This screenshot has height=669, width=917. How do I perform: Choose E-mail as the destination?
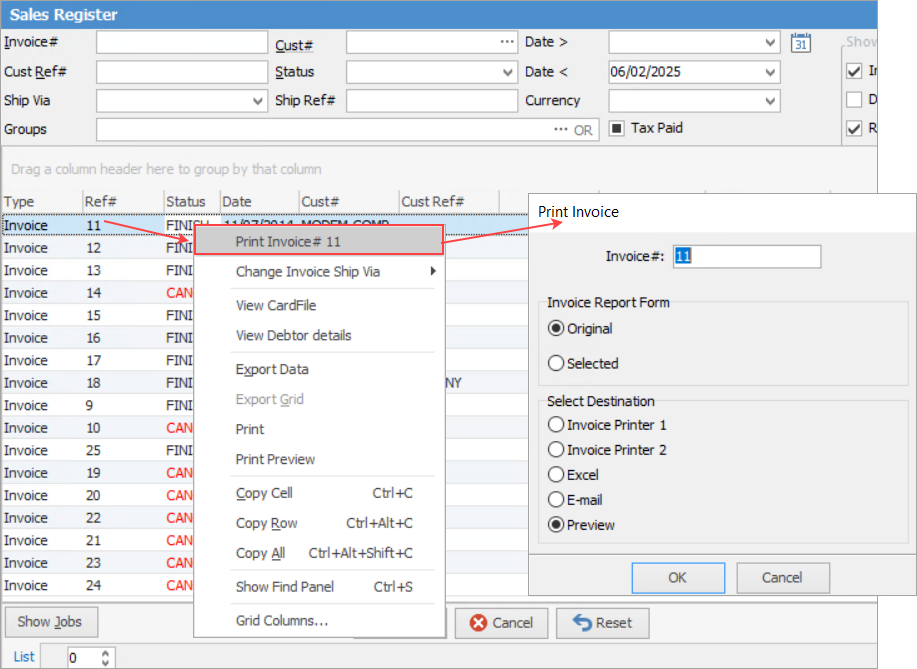557,500
